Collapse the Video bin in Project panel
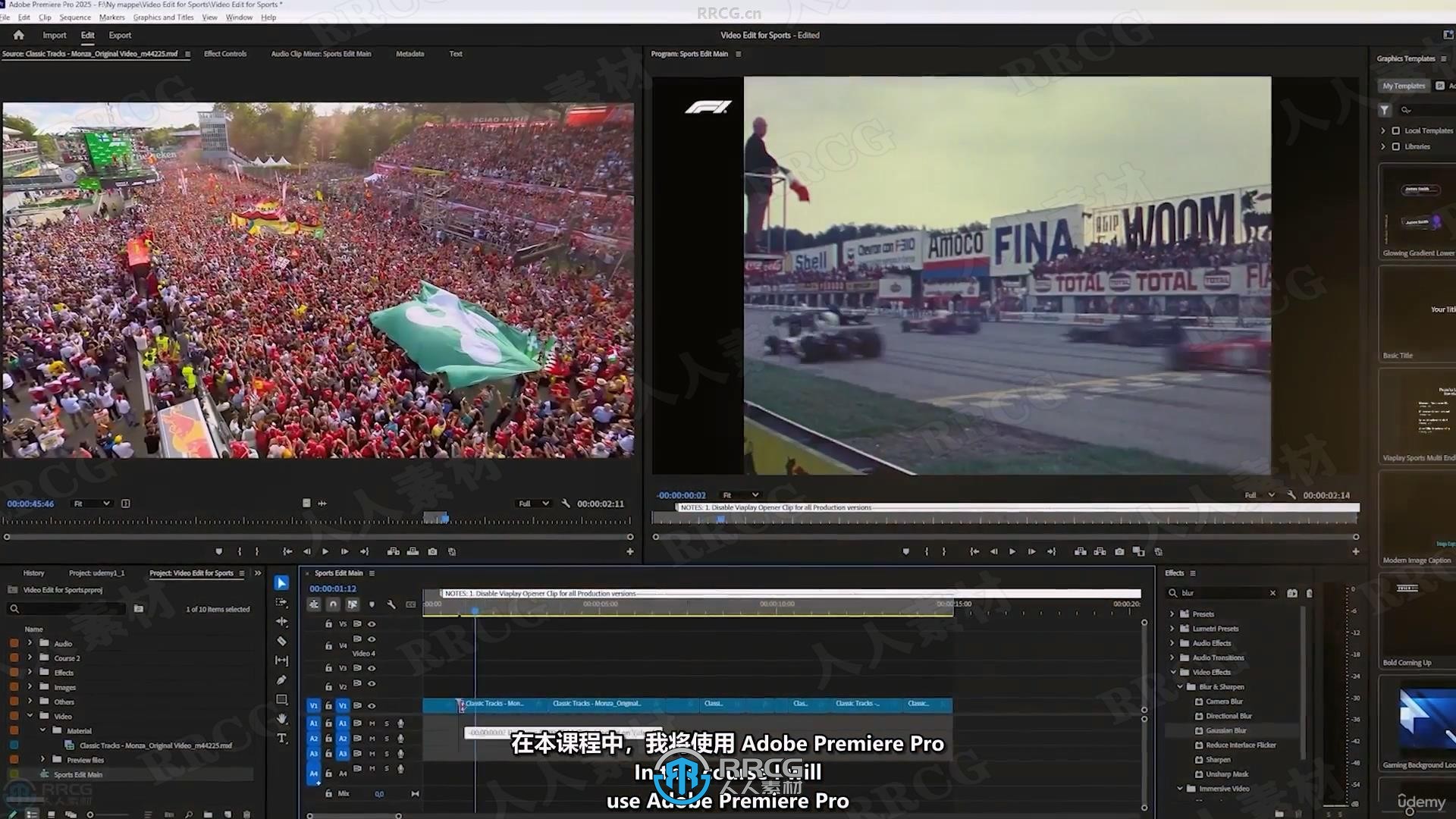Image resolution: width=1456 pixels, height=819 pixels. [30, 716]
